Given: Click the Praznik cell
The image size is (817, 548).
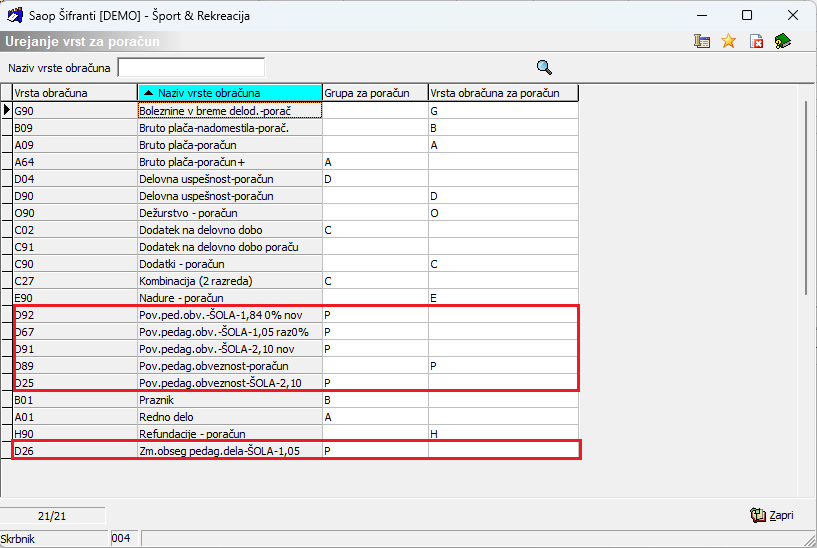Looking at the screenshot, I should [x=230, y=400].
